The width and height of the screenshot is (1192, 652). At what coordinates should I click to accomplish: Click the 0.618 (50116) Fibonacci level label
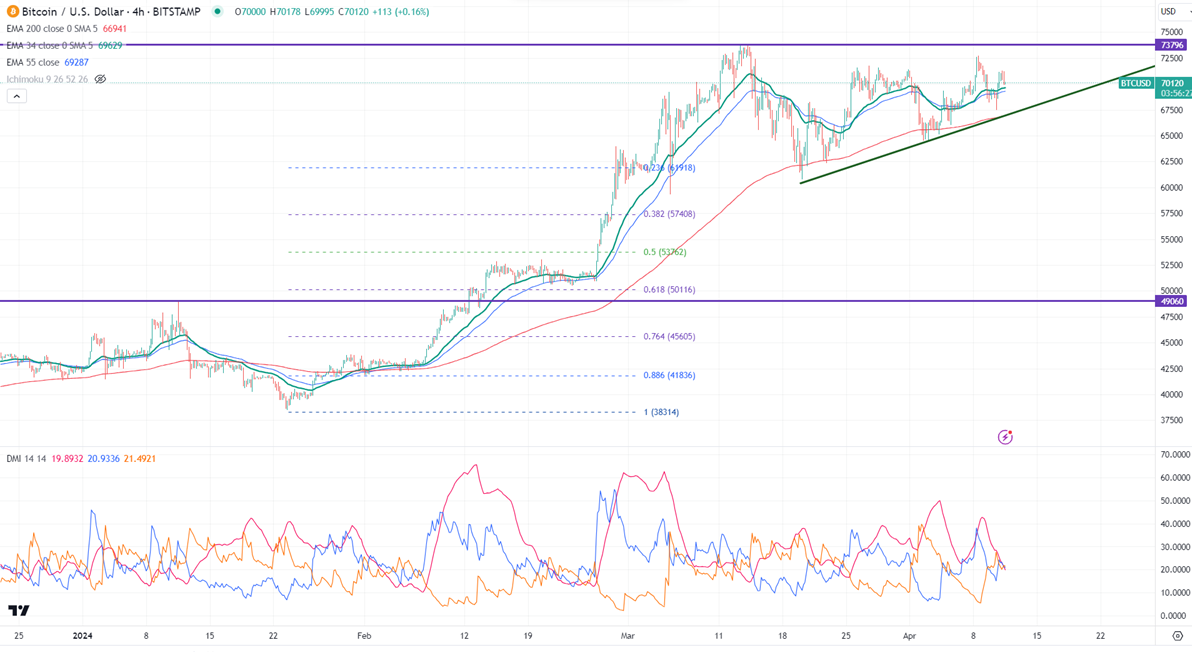click(669, 290)
